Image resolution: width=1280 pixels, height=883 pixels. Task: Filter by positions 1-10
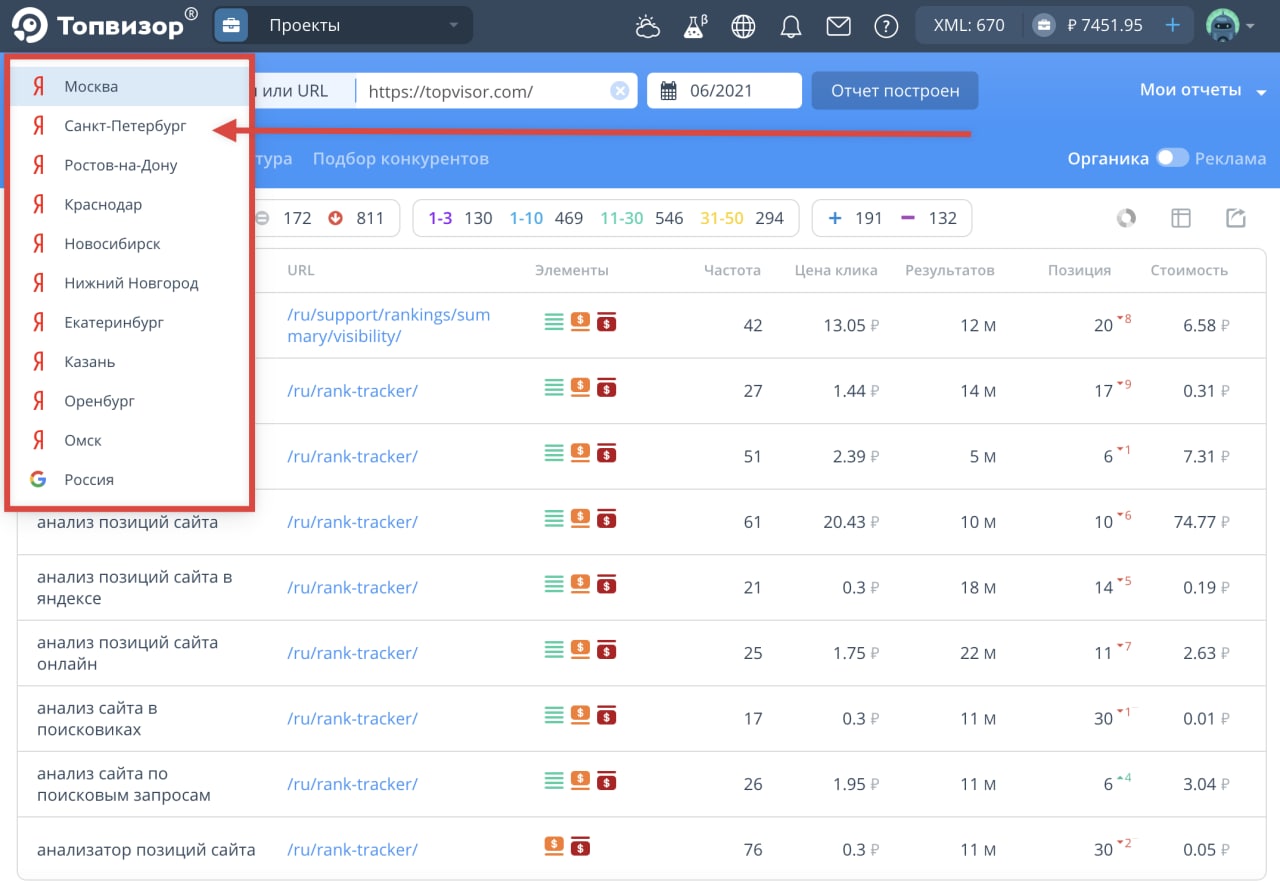pos(546,218)
